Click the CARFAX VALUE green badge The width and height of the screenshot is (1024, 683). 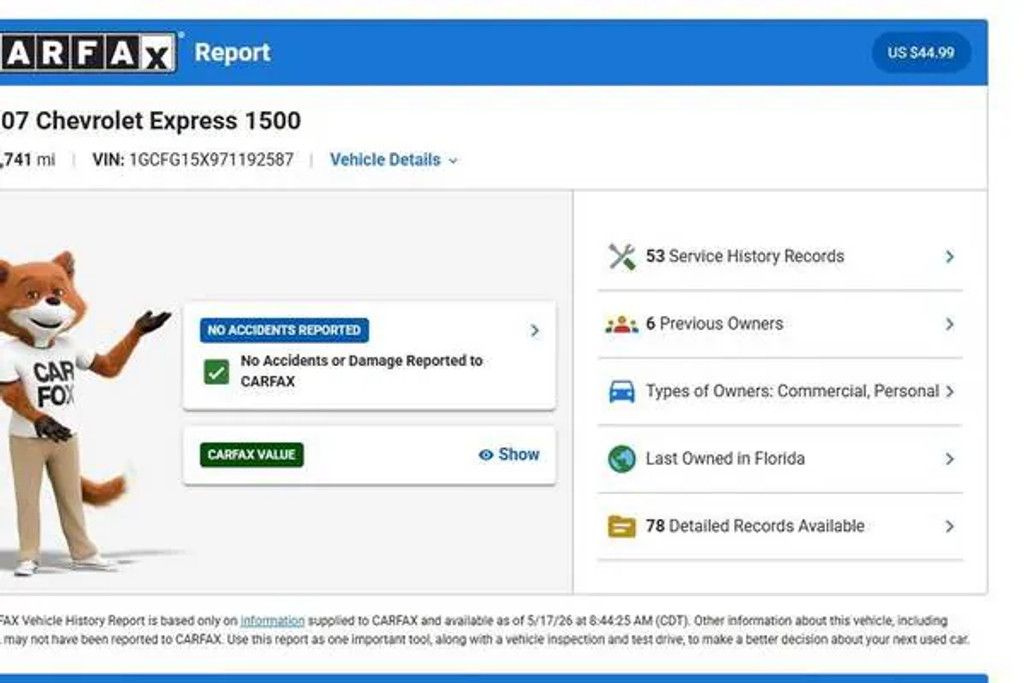point(251,454)
